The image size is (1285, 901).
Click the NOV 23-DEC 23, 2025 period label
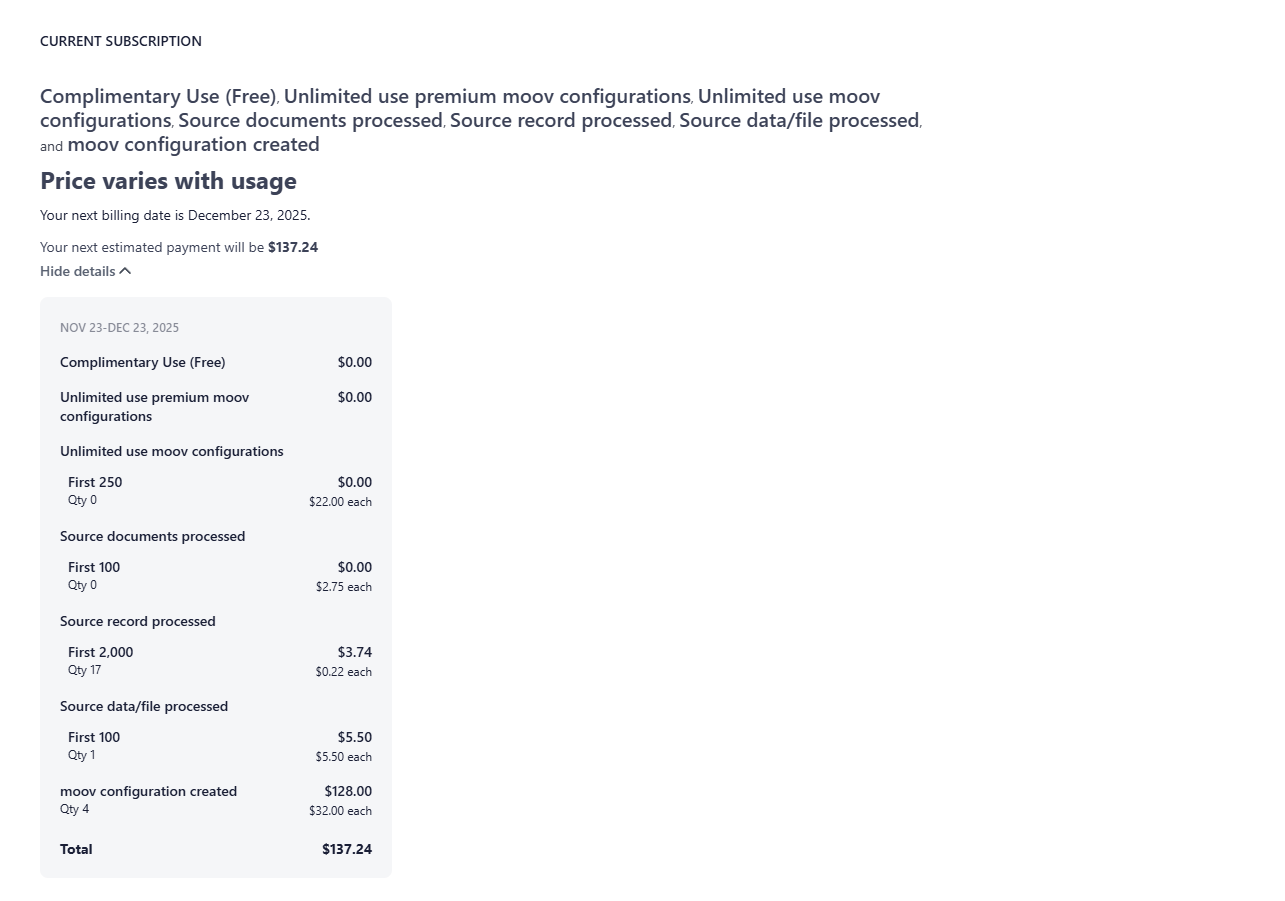coord(119,328)
